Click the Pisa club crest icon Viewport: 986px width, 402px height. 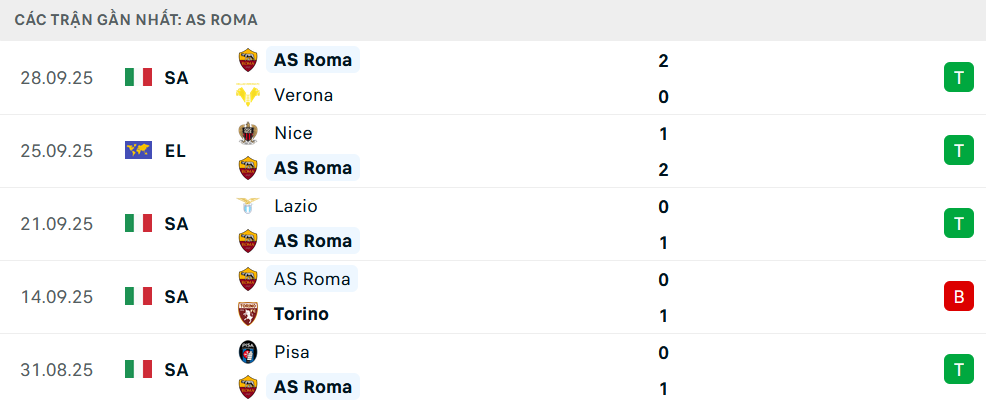pos(247,352)
